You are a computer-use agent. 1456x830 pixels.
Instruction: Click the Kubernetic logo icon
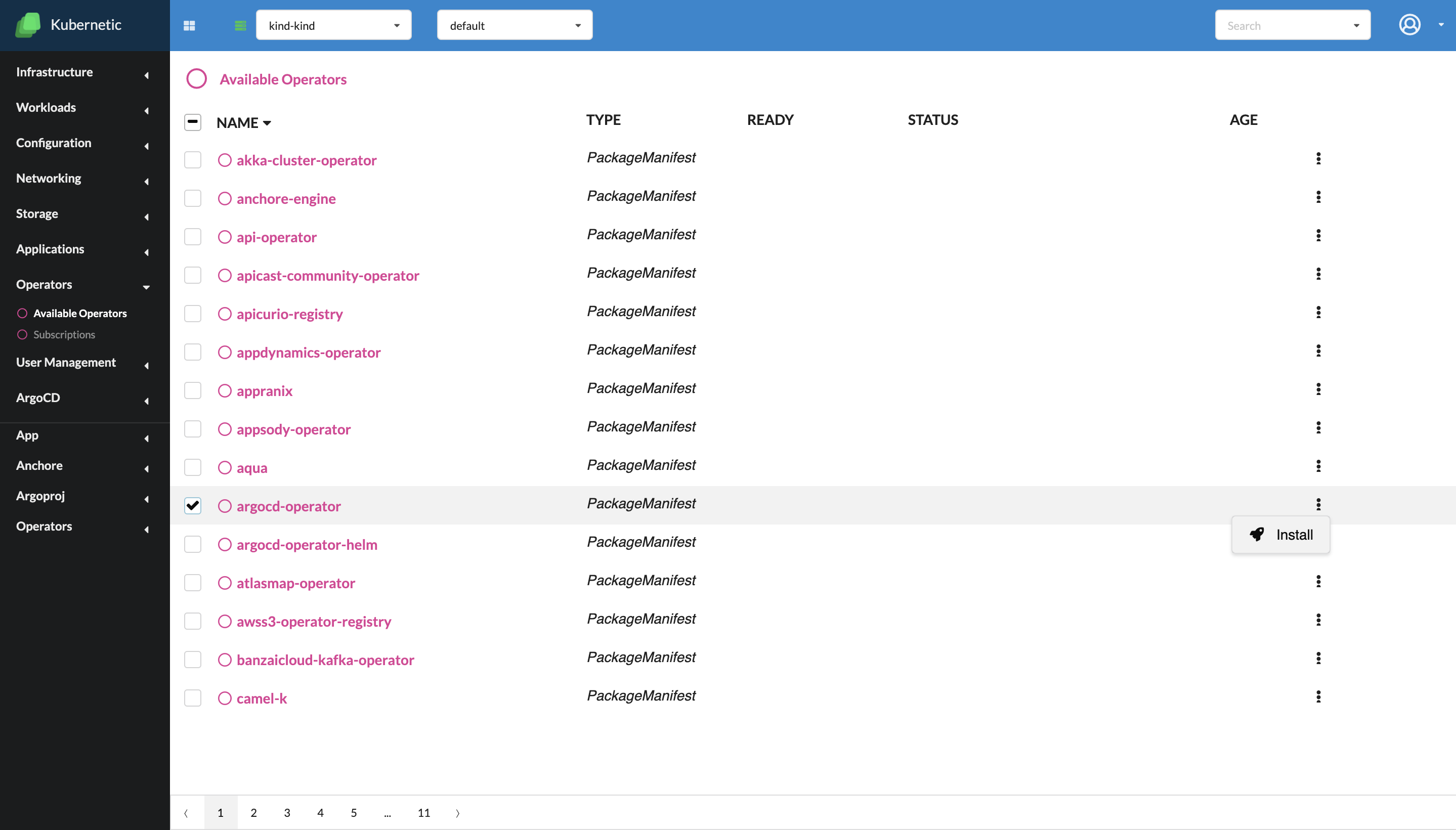28,25
